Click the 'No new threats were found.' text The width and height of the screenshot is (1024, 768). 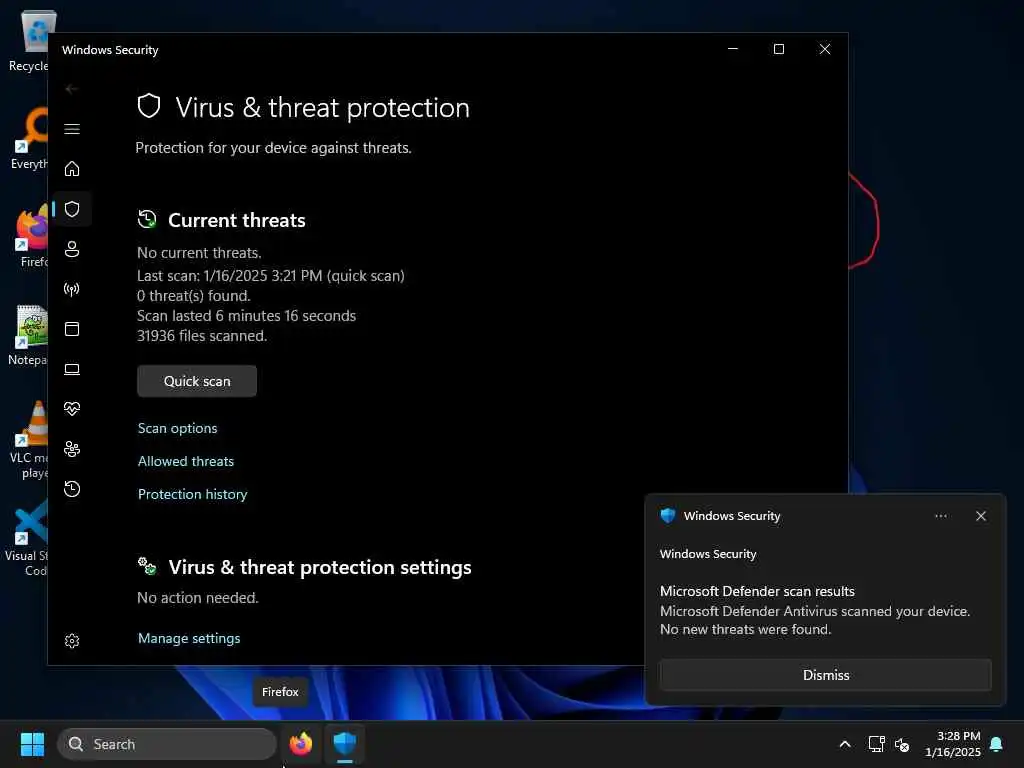coord(745,630)
